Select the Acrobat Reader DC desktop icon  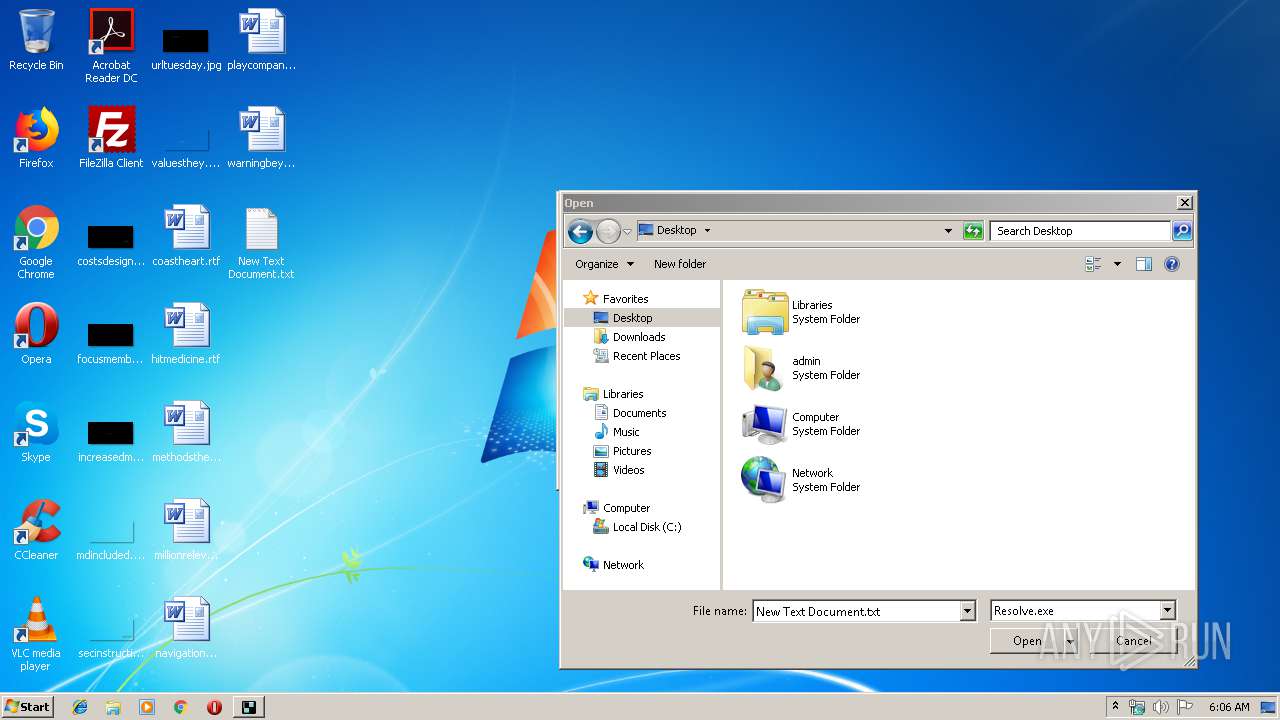[x=111, y=46]
